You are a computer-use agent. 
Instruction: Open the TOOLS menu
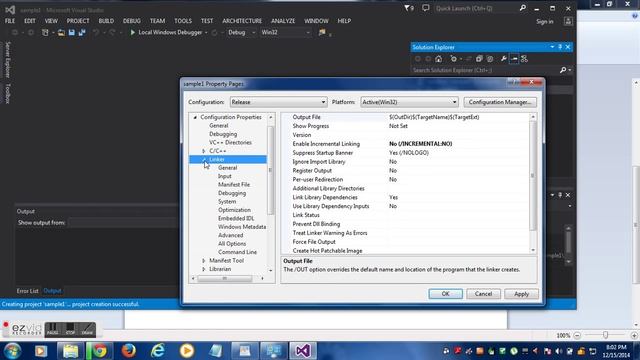point(183,21)
